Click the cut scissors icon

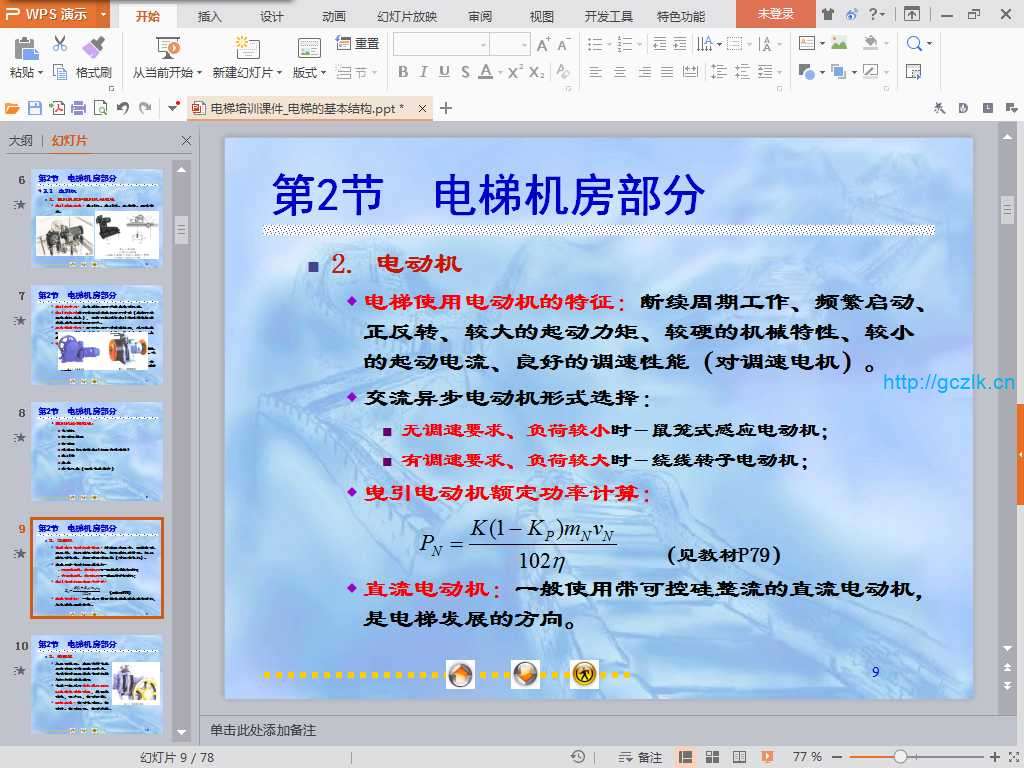[x=60, y=44]
